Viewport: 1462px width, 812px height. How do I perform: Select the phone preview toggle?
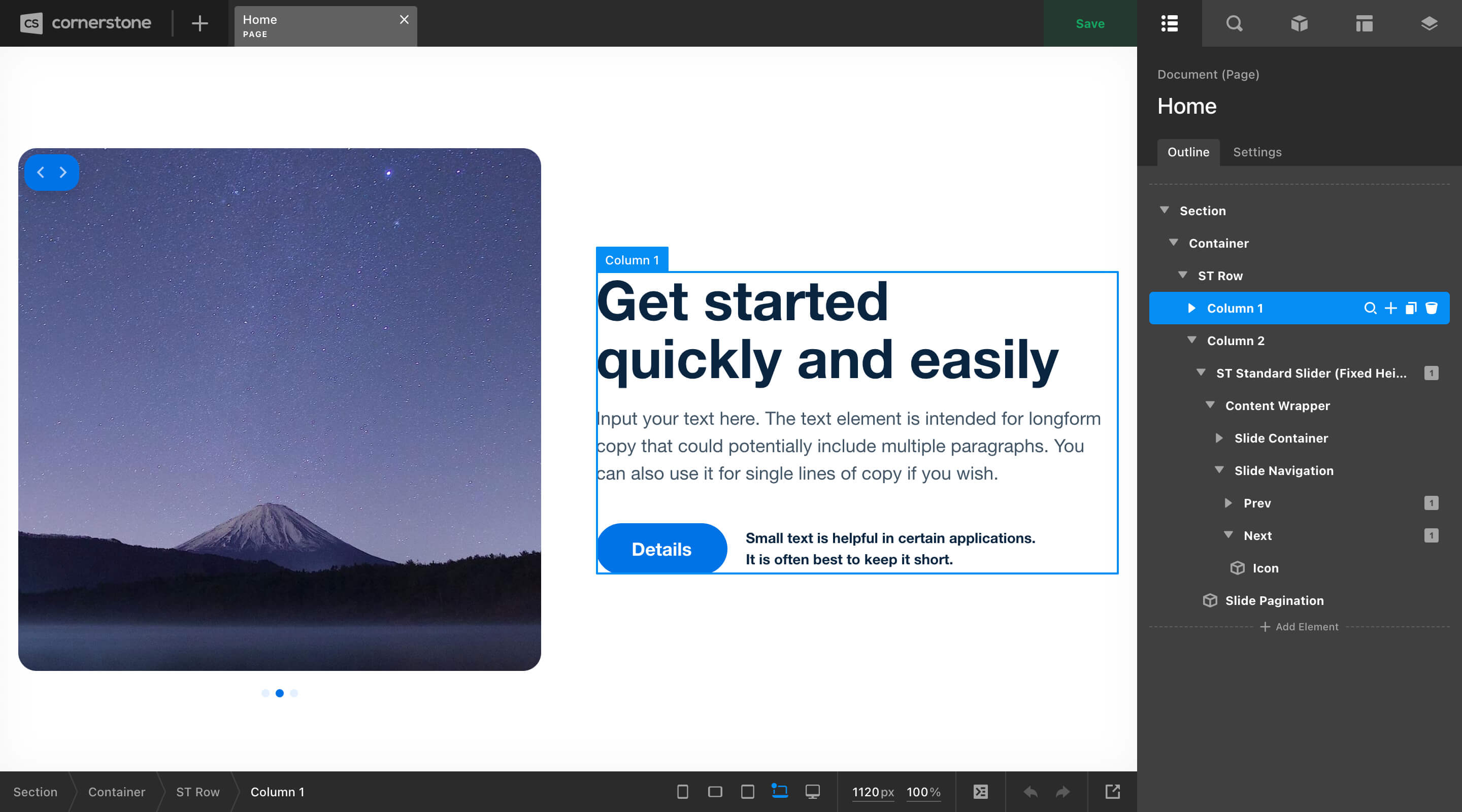point(684,792)
